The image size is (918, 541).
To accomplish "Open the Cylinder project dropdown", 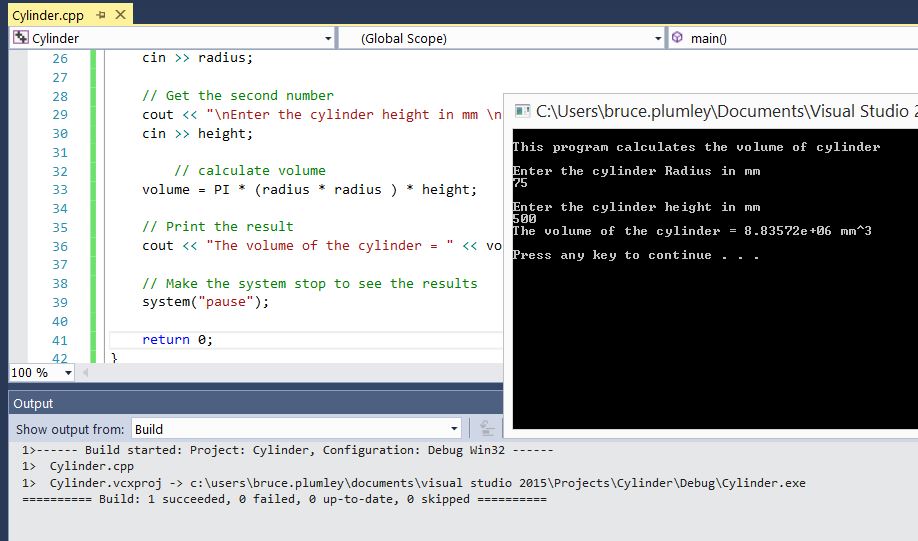I will click(x=329, y=39).
